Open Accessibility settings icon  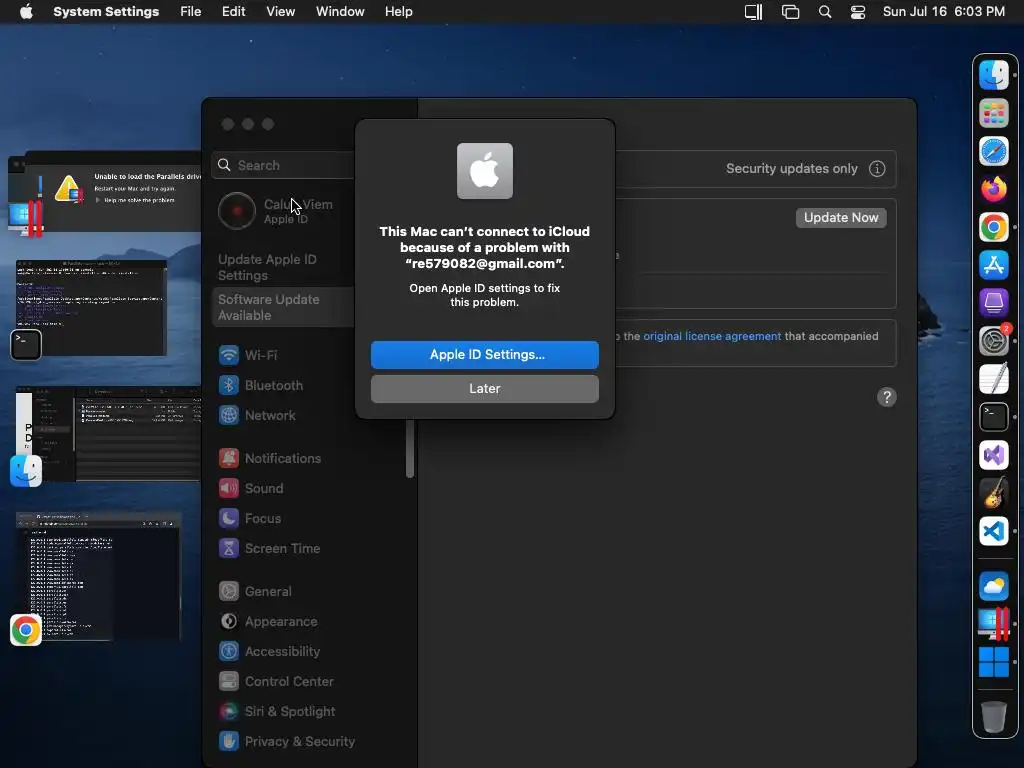pos(229,652)
